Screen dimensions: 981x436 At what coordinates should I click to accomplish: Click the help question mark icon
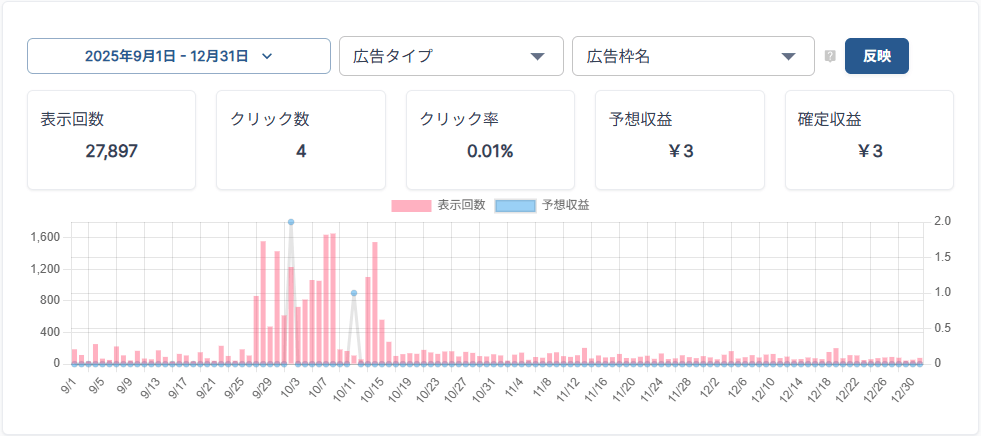pos(830,56)
